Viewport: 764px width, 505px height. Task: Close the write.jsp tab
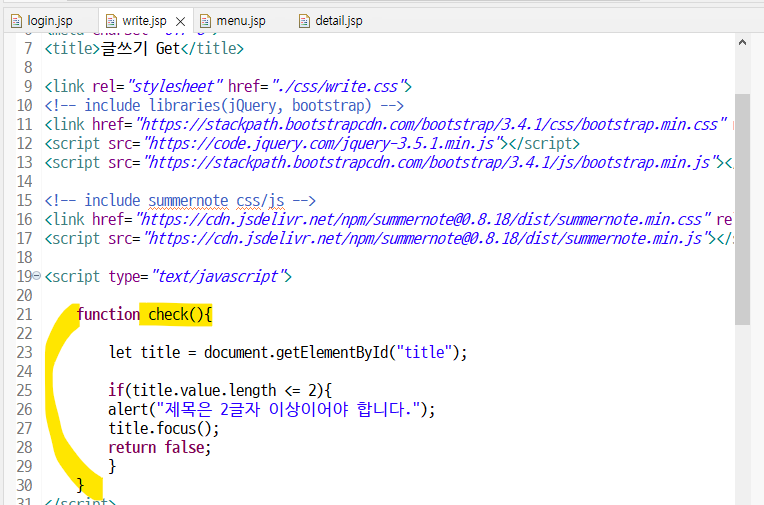point(180,21)
